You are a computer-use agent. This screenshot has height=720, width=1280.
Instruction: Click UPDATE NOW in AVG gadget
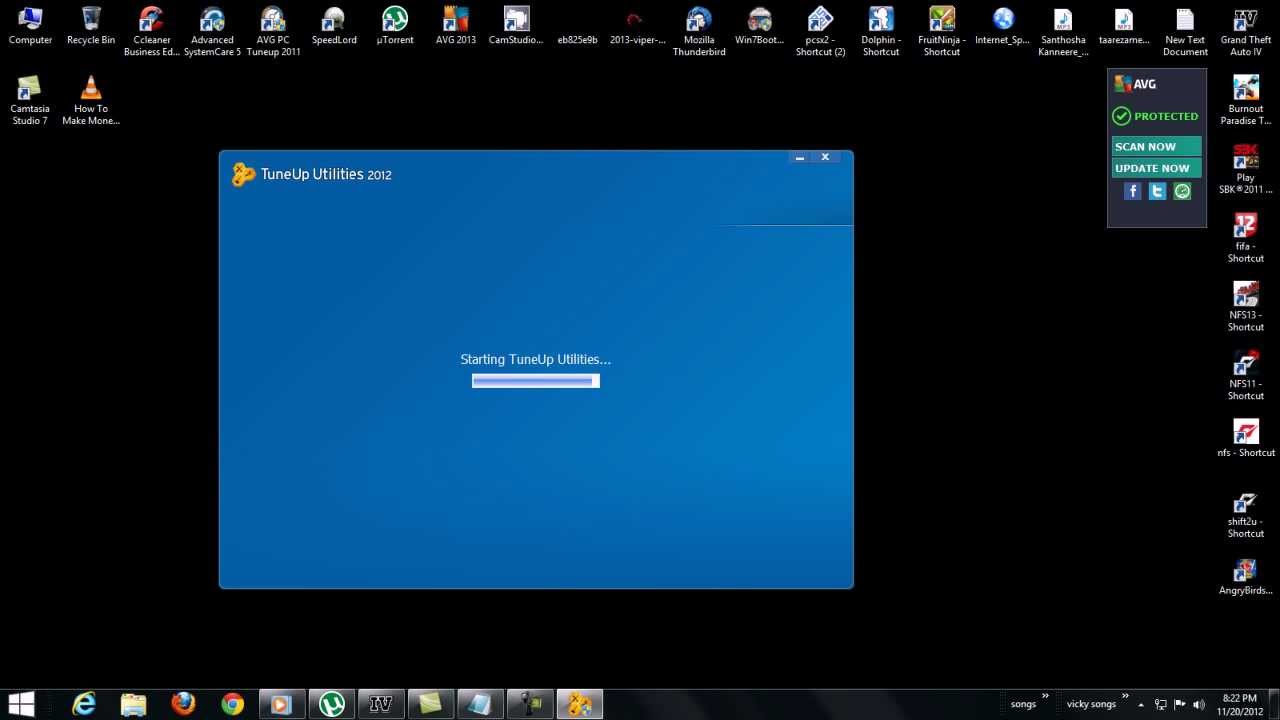point(1156,168)
